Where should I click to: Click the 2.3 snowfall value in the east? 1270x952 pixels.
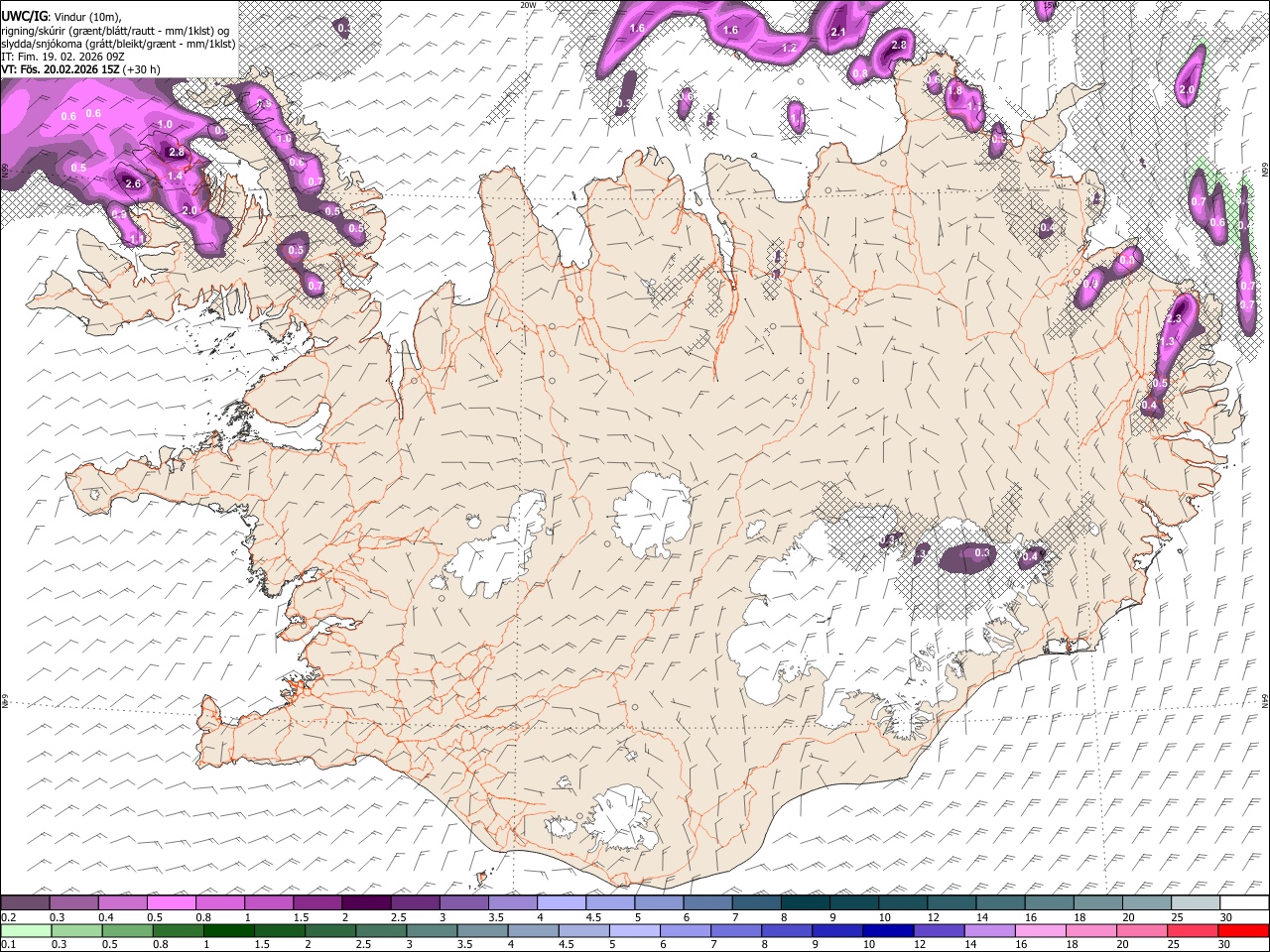tap(1174, 319)
